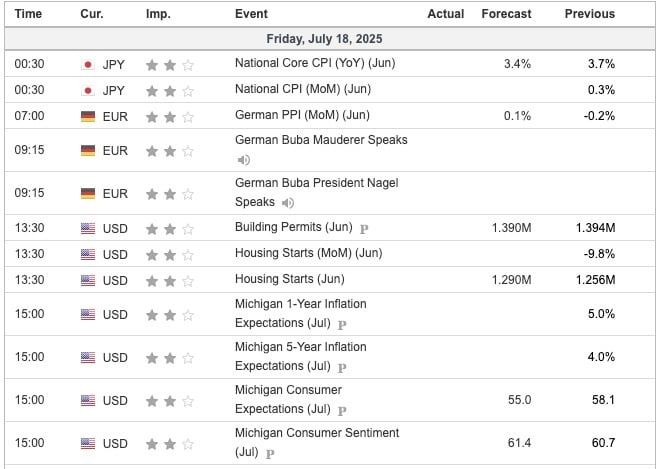This screenshot has width=658, height=469.
Task: Click the importance stars for Building Permits
Action: point(170,229)
